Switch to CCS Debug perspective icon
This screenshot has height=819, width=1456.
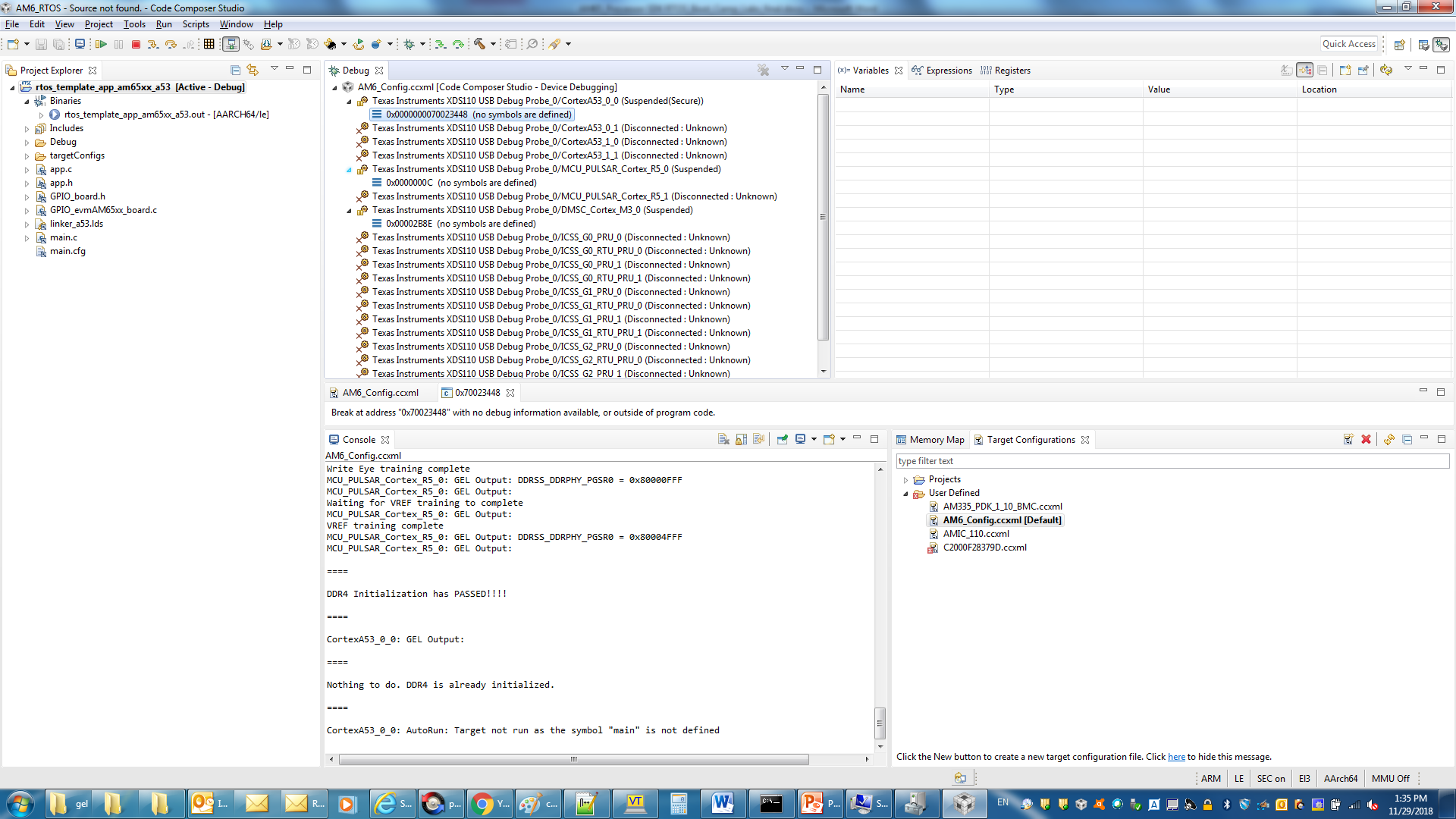1441,45
